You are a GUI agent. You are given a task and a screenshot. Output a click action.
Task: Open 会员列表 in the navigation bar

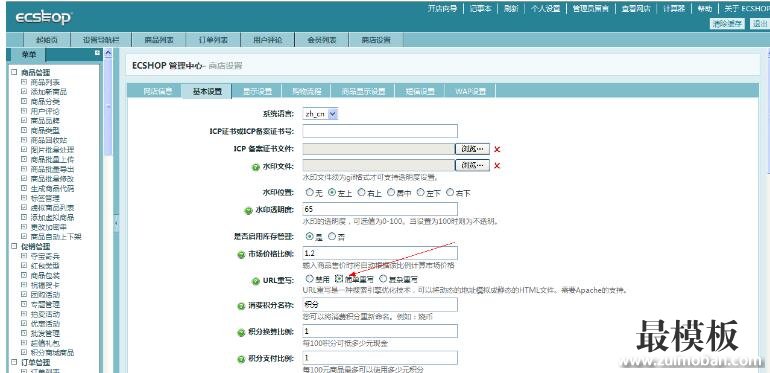(x=322, y=40)
